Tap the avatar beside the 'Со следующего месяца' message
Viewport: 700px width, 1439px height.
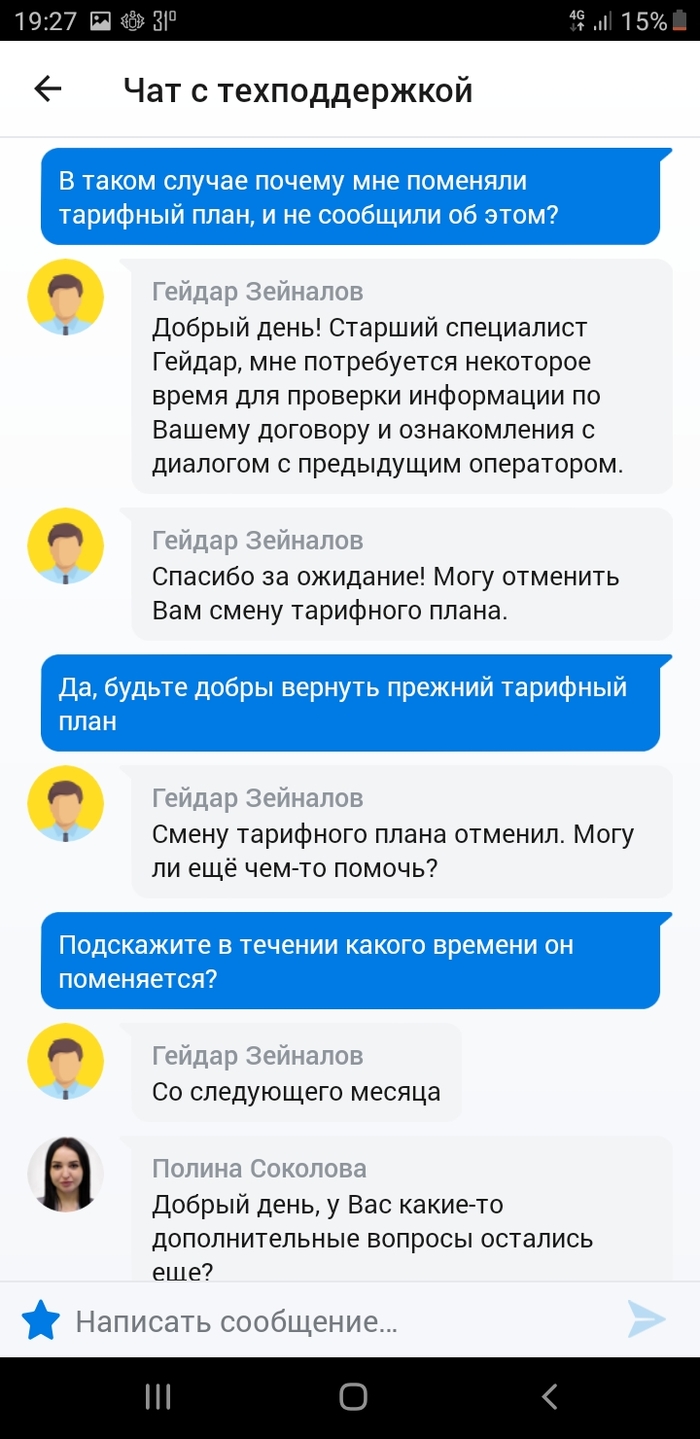(x=65, y=1061)
